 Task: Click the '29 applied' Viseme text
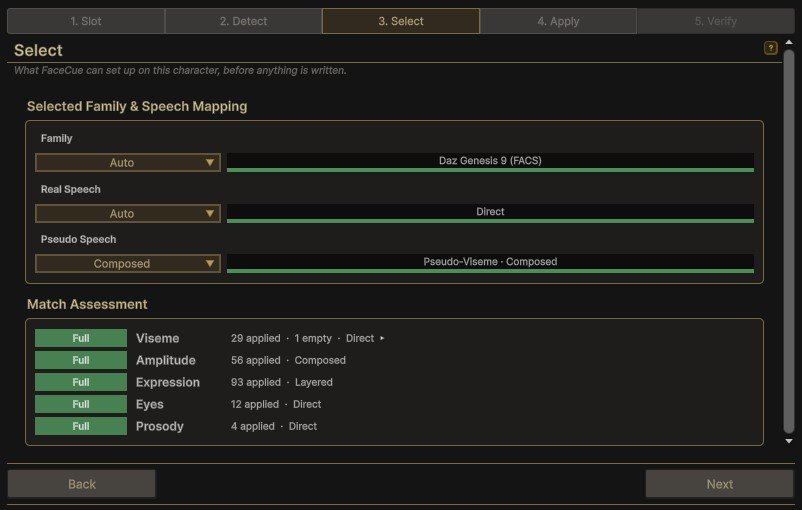click(x=255, y=338)
